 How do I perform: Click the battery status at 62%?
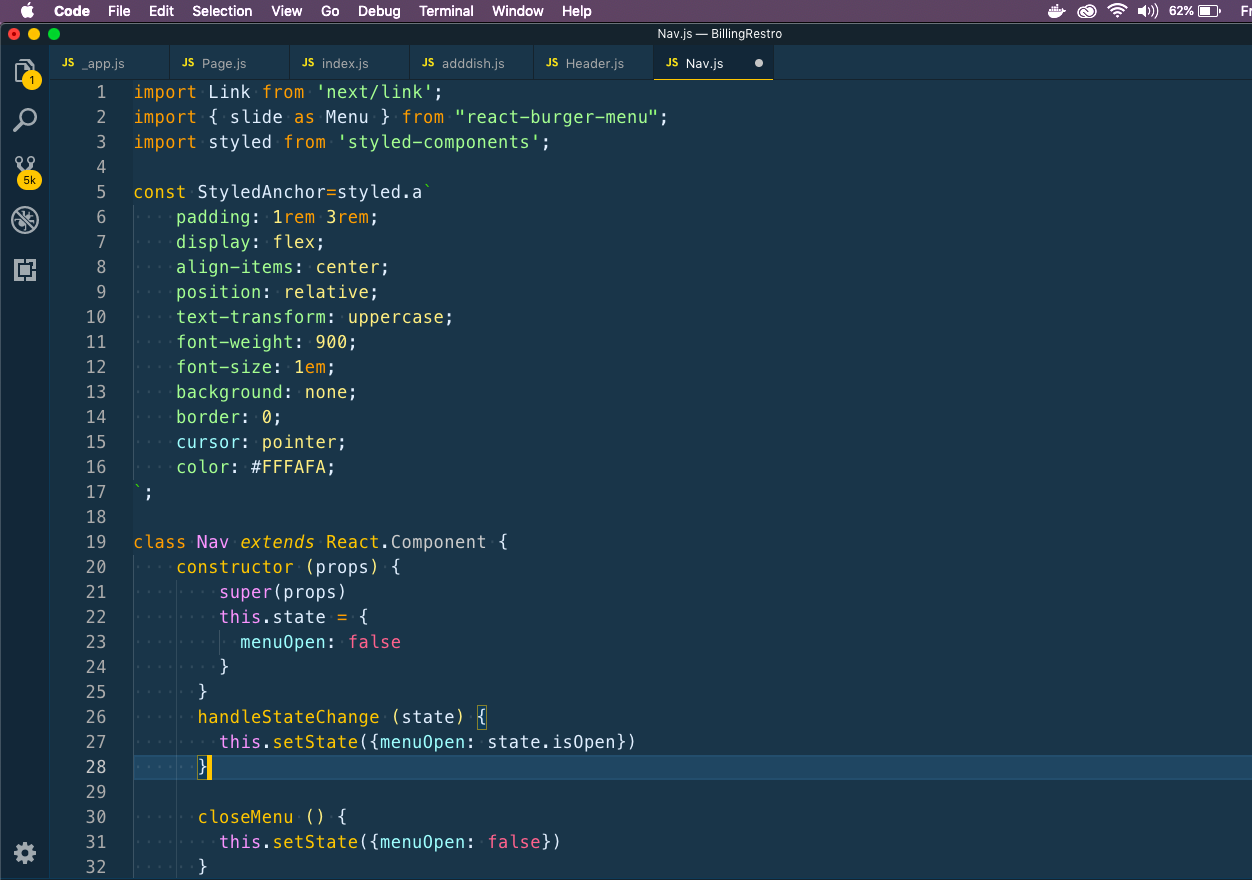point(1194,11)
